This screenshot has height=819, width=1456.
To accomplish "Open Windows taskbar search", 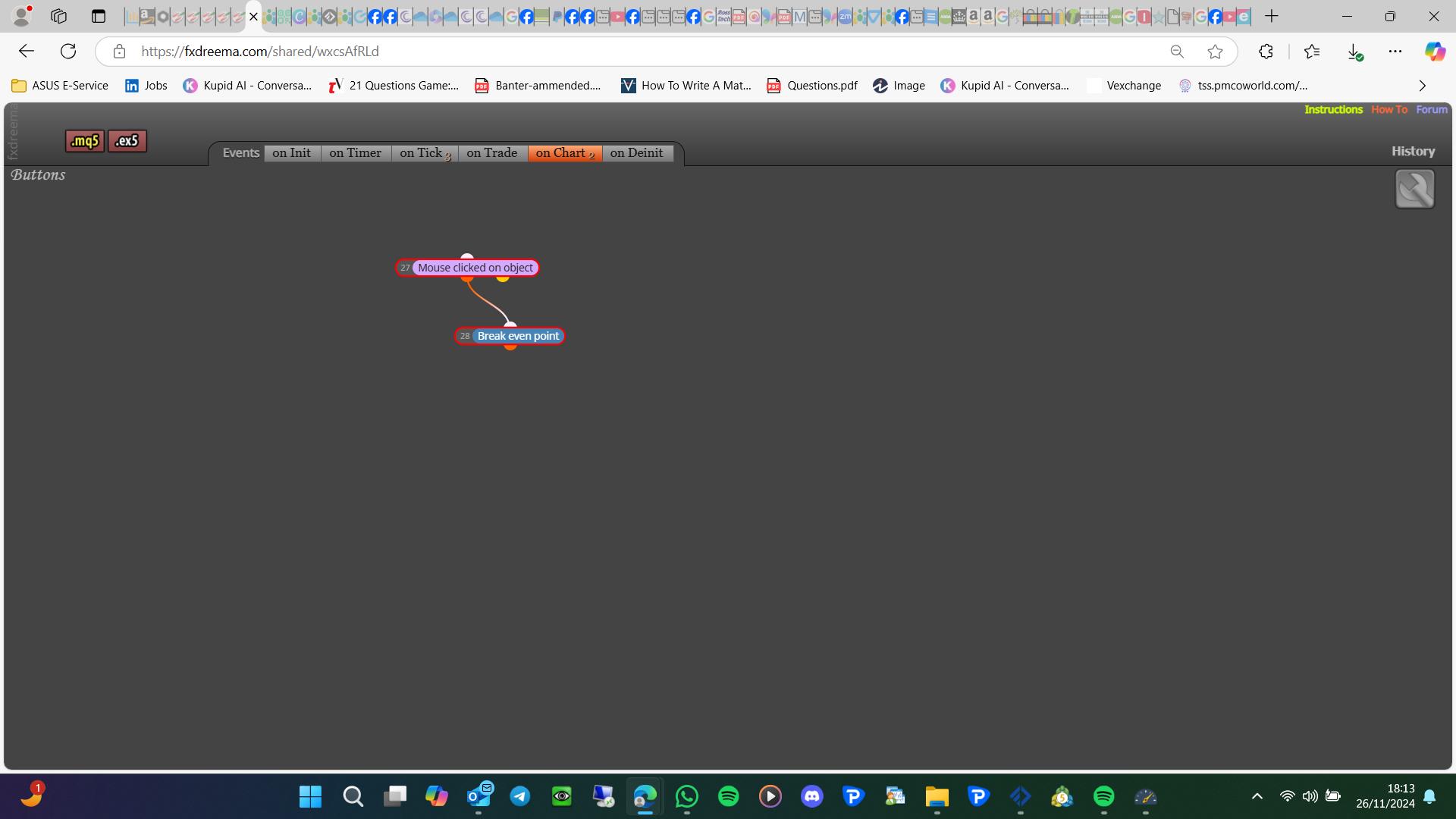I will [353, 796].
